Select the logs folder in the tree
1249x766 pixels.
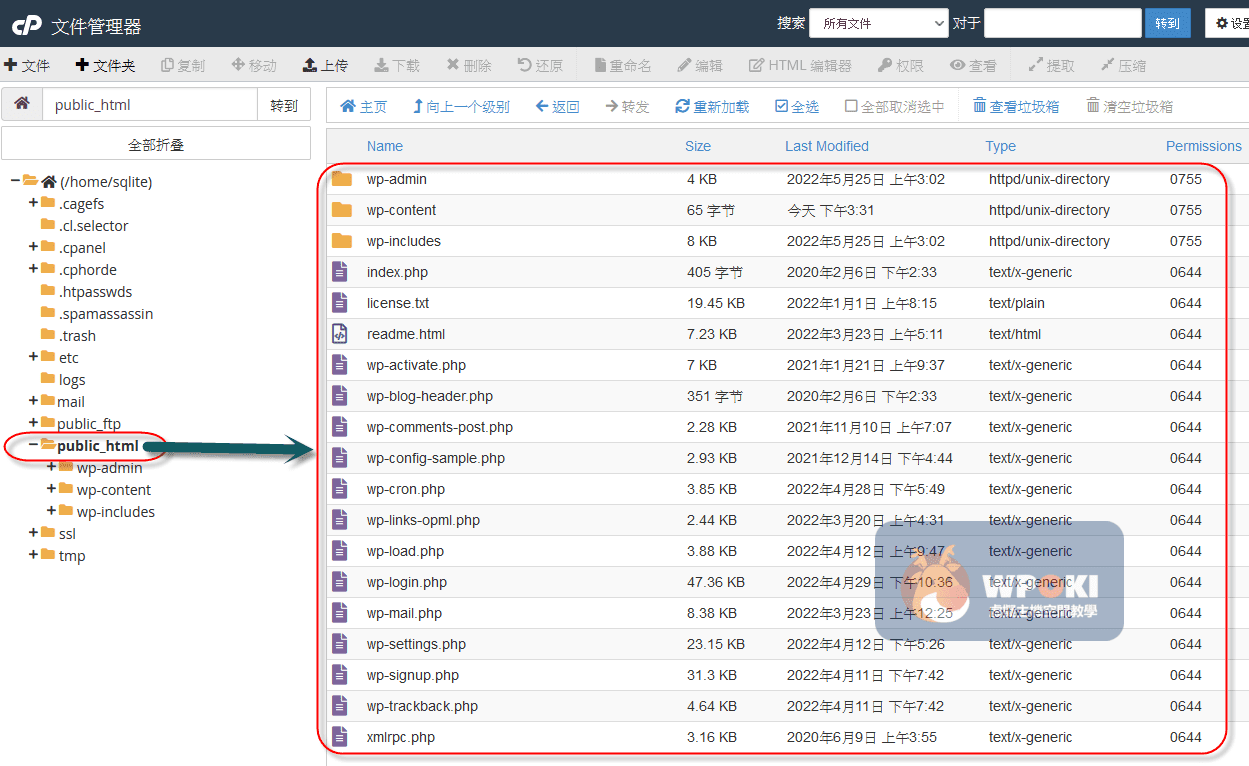(x=72, y=379)
